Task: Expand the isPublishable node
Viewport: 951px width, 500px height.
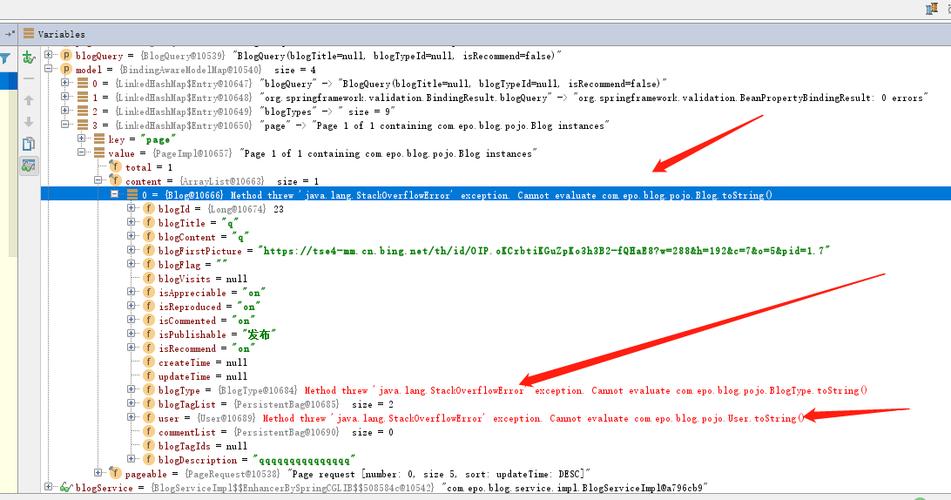Action: 131,334
